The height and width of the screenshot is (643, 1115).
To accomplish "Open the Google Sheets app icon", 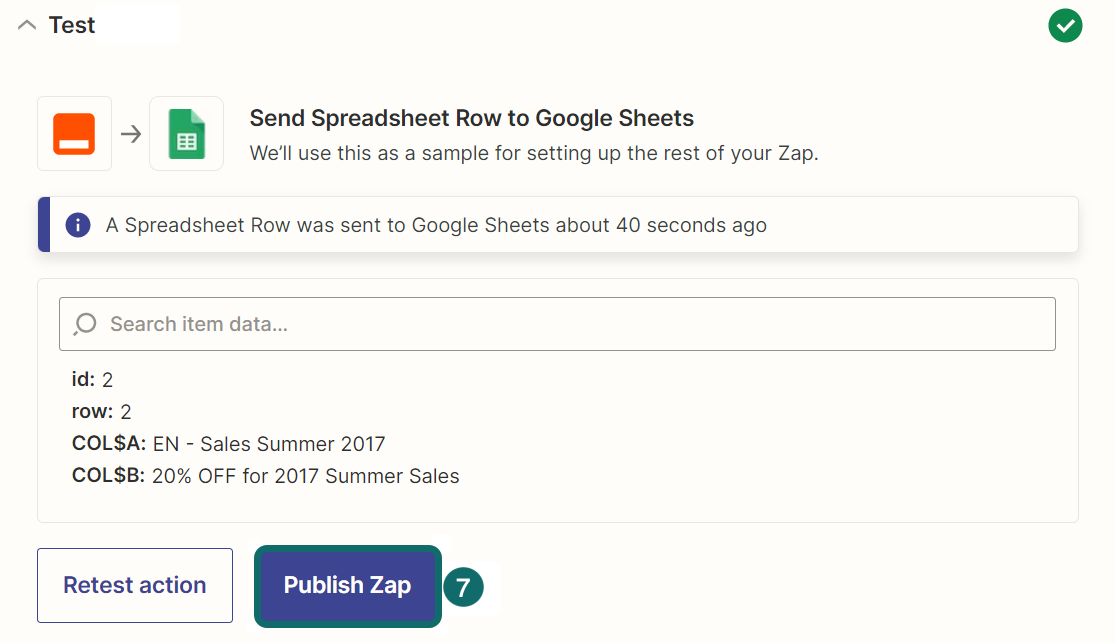I will (186, 133).
